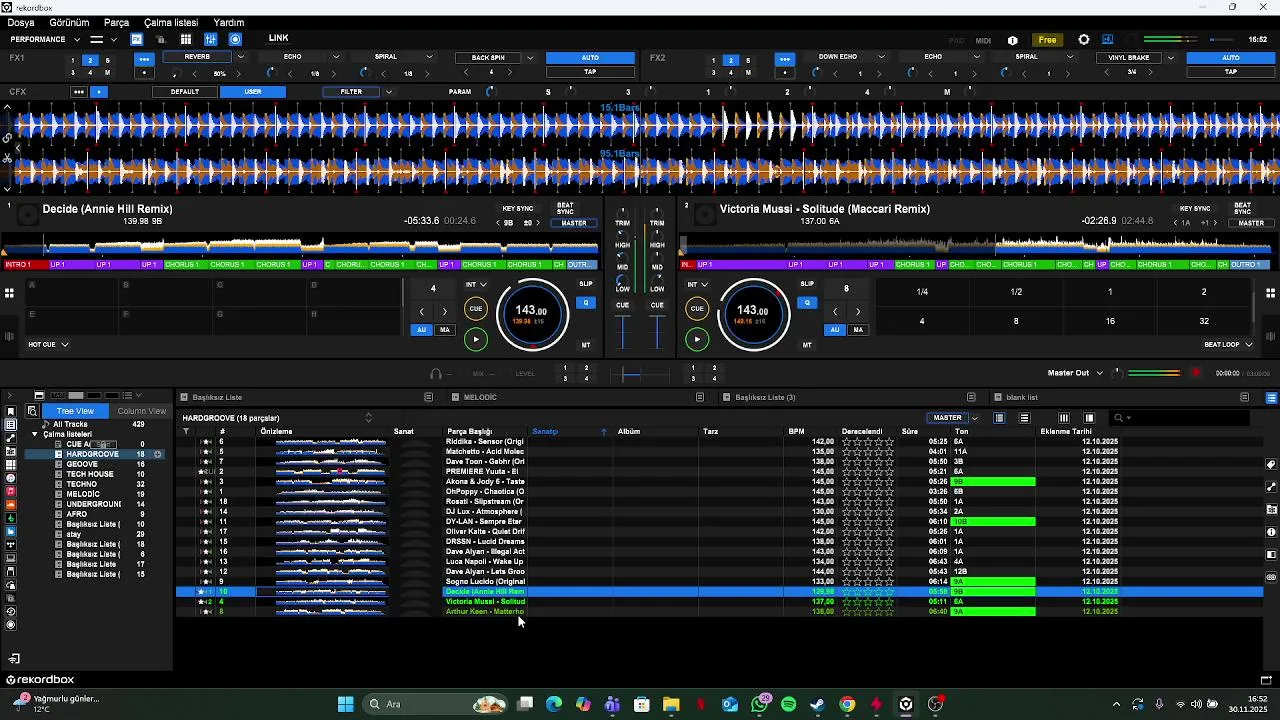Enable FX2 AUTO mode
Screen dimensions: 1280x720
1231,58
